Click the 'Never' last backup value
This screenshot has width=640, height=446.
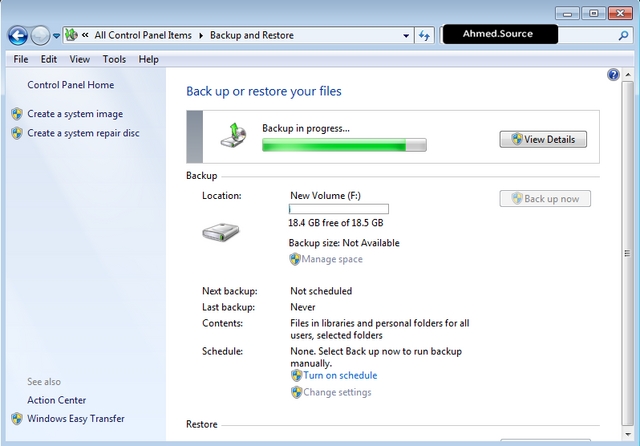click(302, 307)
